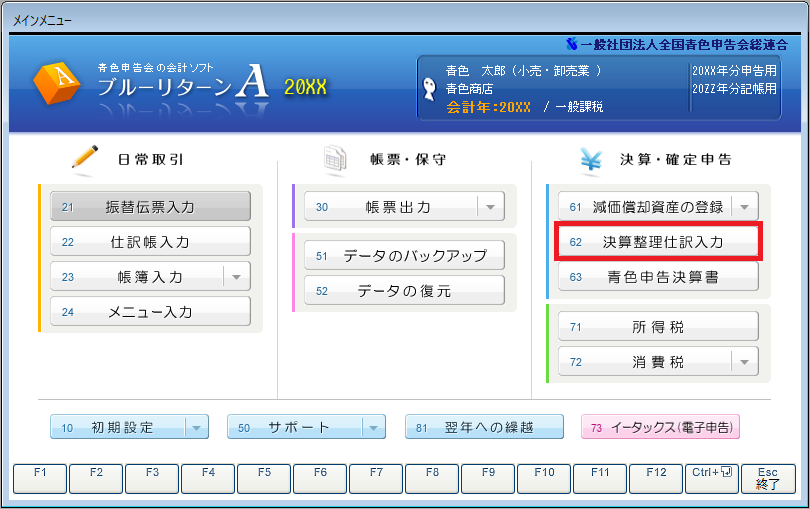Open イータックス(電子申告) (73)
The image size is (810, 509).
point(661,427)
